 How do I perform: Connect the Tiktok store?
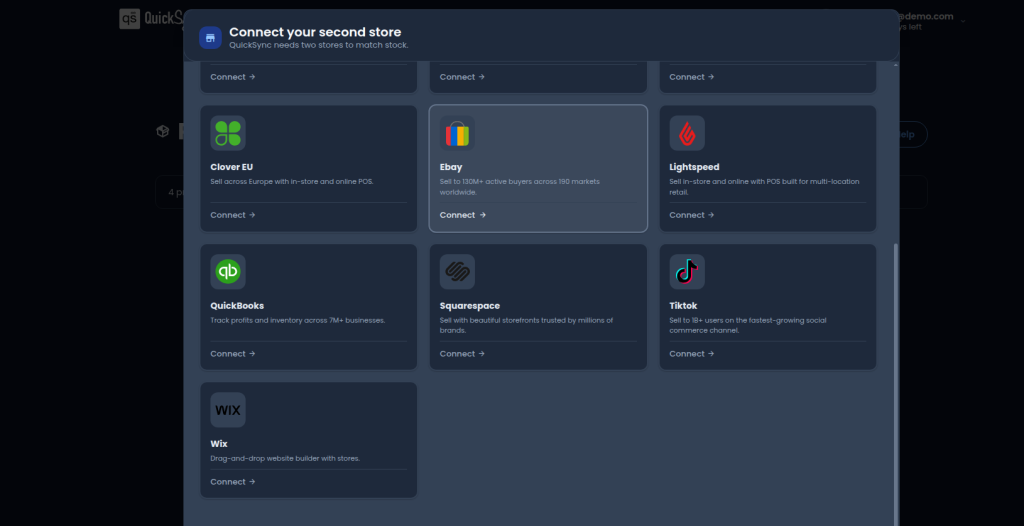692,353
